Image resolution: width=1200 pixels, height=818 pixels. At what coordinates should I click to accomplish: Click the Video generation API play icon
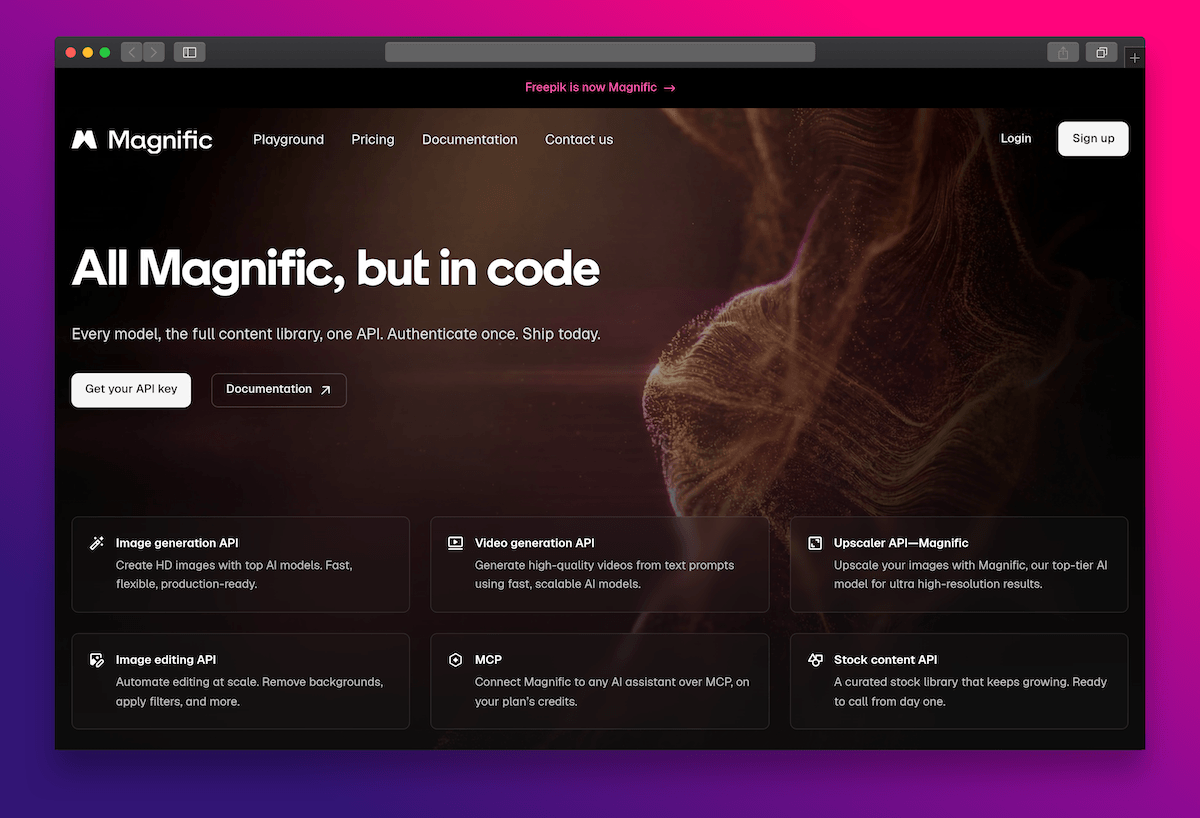tap(455, 543)
